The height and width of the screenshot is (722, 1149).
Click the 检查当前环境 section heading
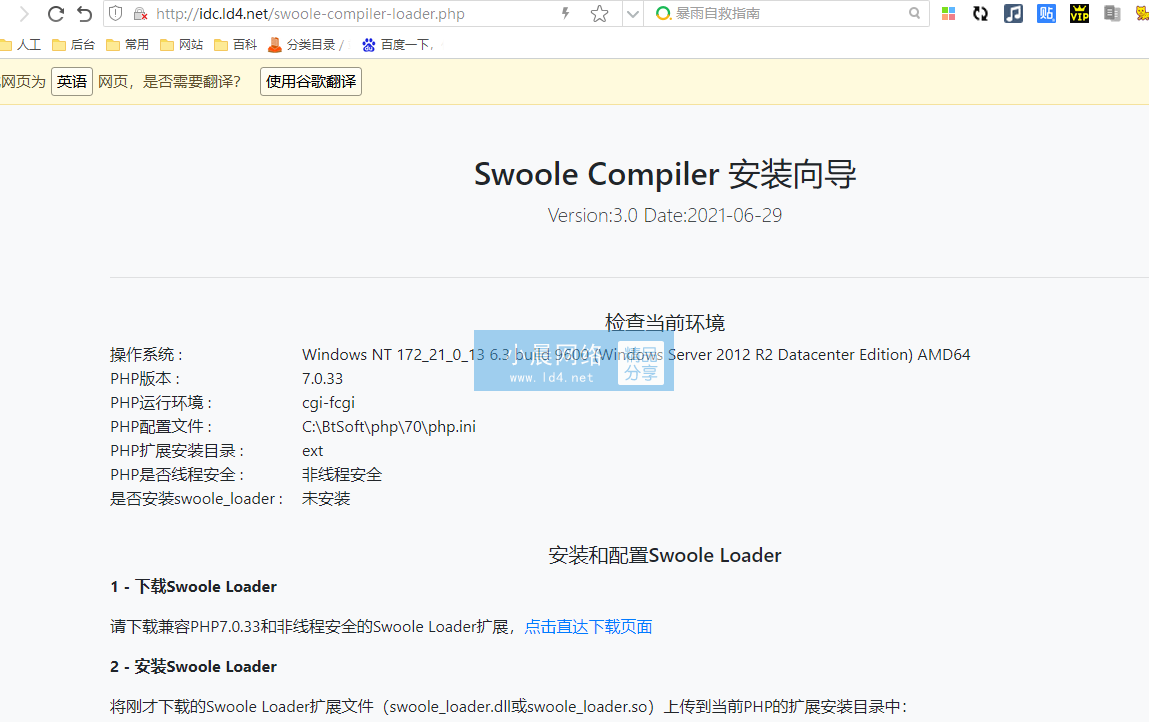click(665, 323)
